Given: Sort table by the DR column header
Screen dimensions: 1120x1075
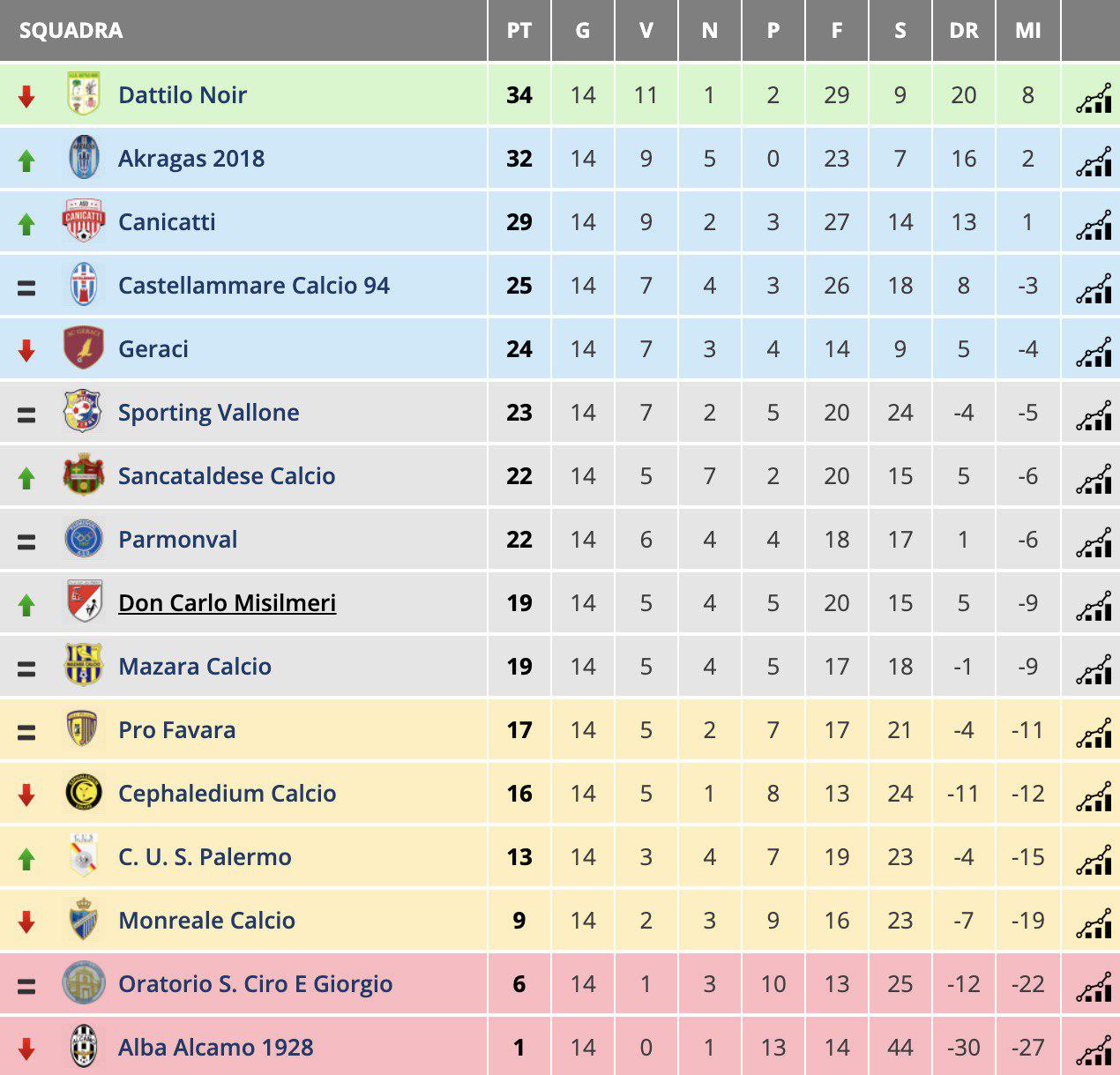Looking at the screenshot, I should [x=964, y=31].
